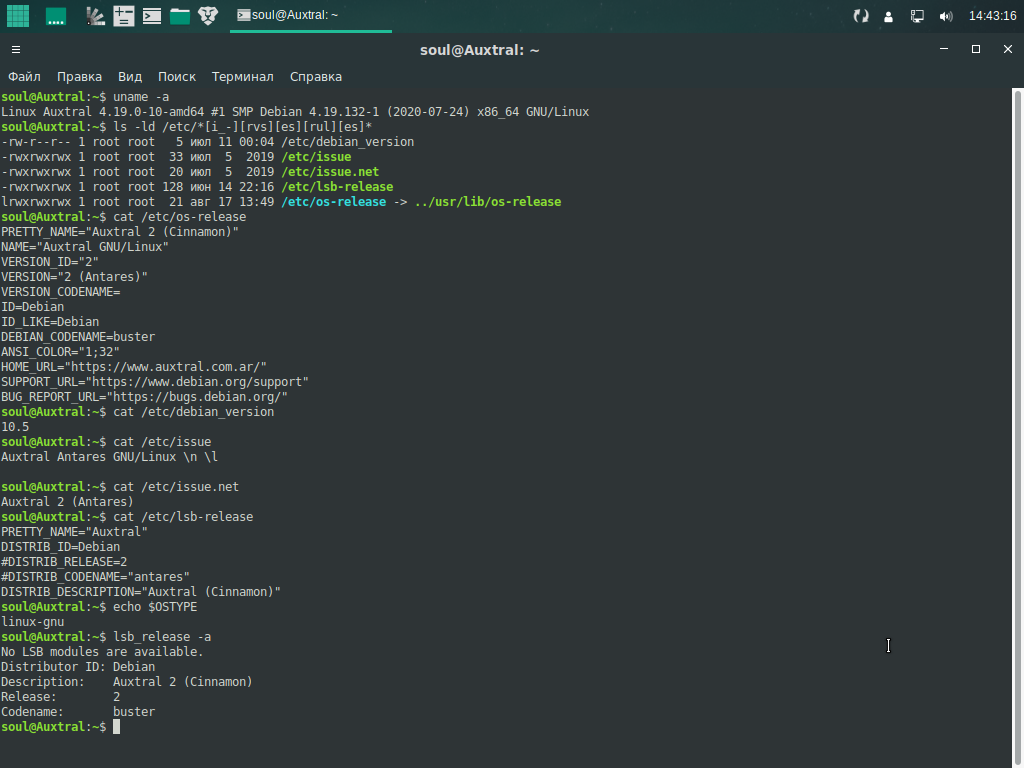Click the green '/etc/issue.net' filename in listing

(x=330, y=172)
